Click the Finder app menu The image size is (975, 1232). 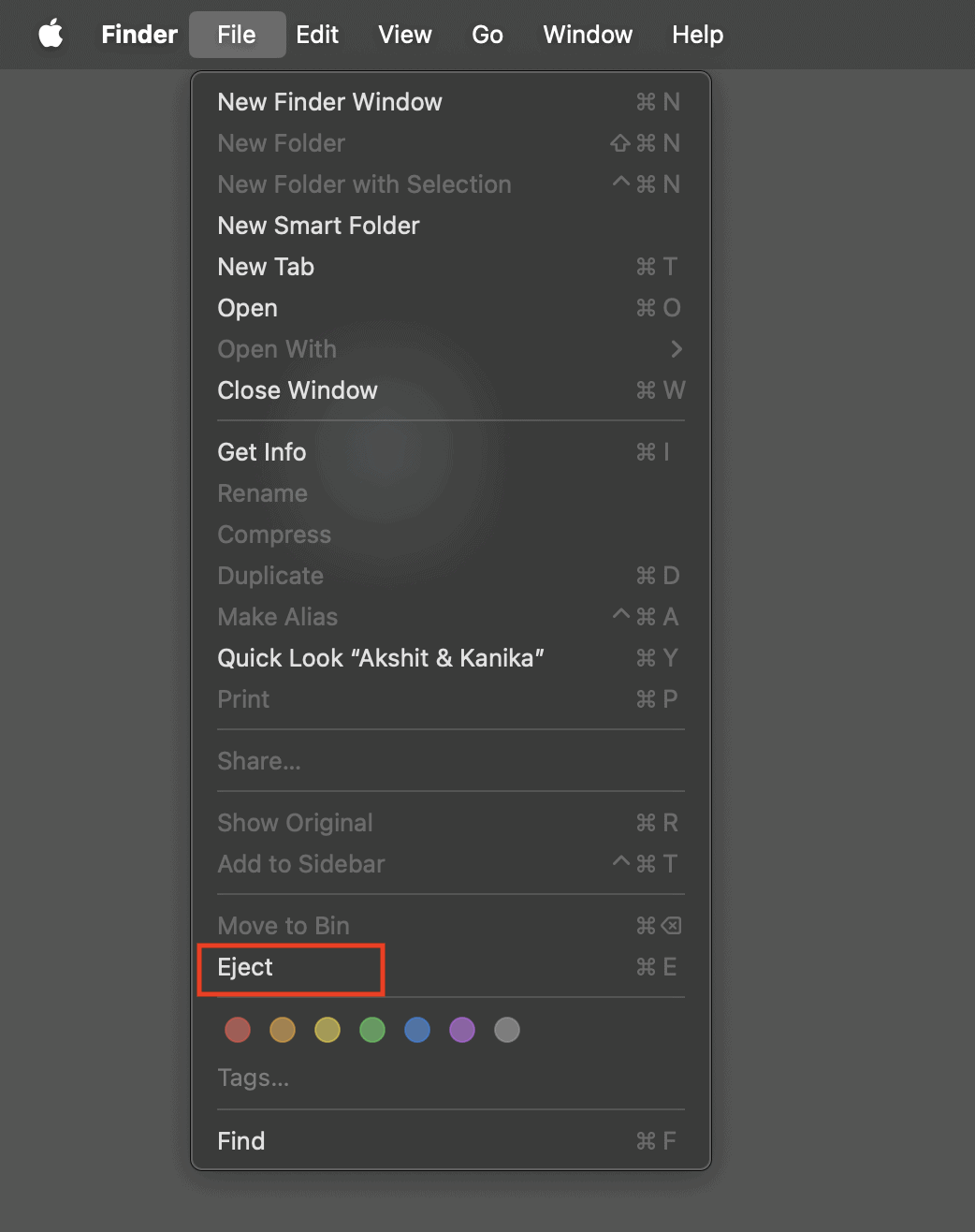click(139, 35)
